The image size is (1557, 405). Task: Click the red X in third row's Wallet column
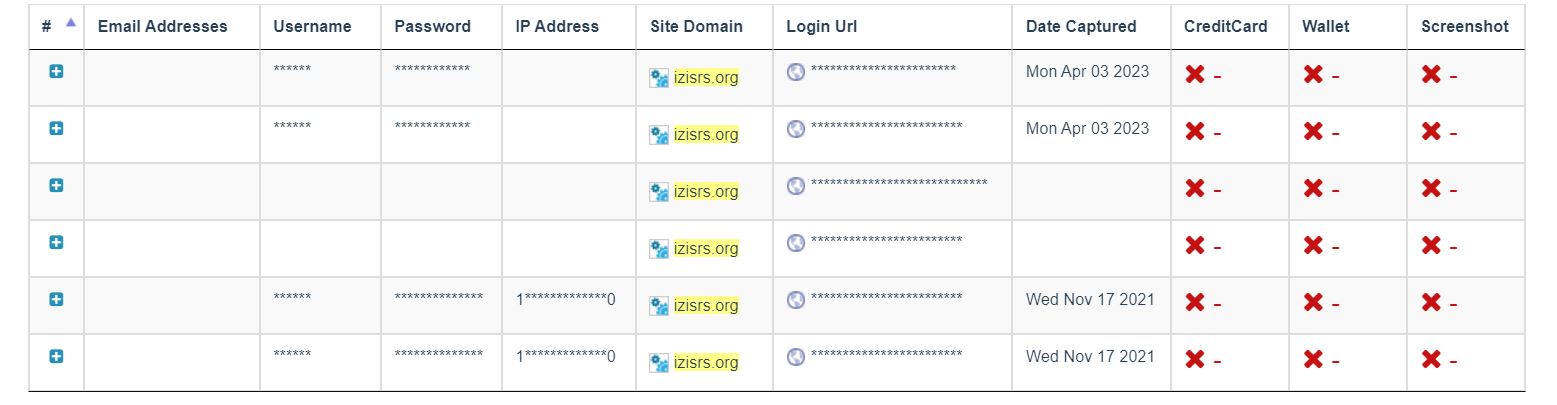coord(1313,189)
